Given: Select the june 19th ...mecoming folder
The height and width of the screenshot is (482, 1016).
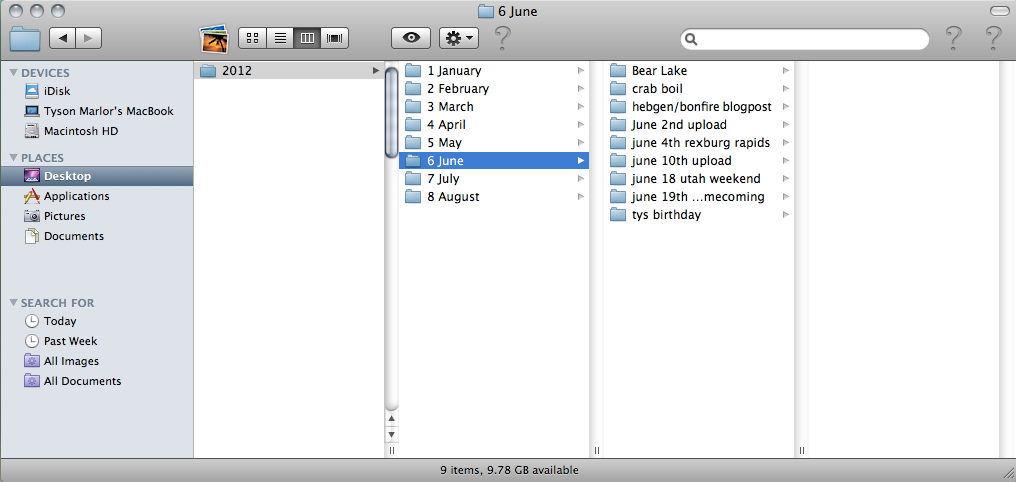Looking at the screenshot, I should 698,196.
